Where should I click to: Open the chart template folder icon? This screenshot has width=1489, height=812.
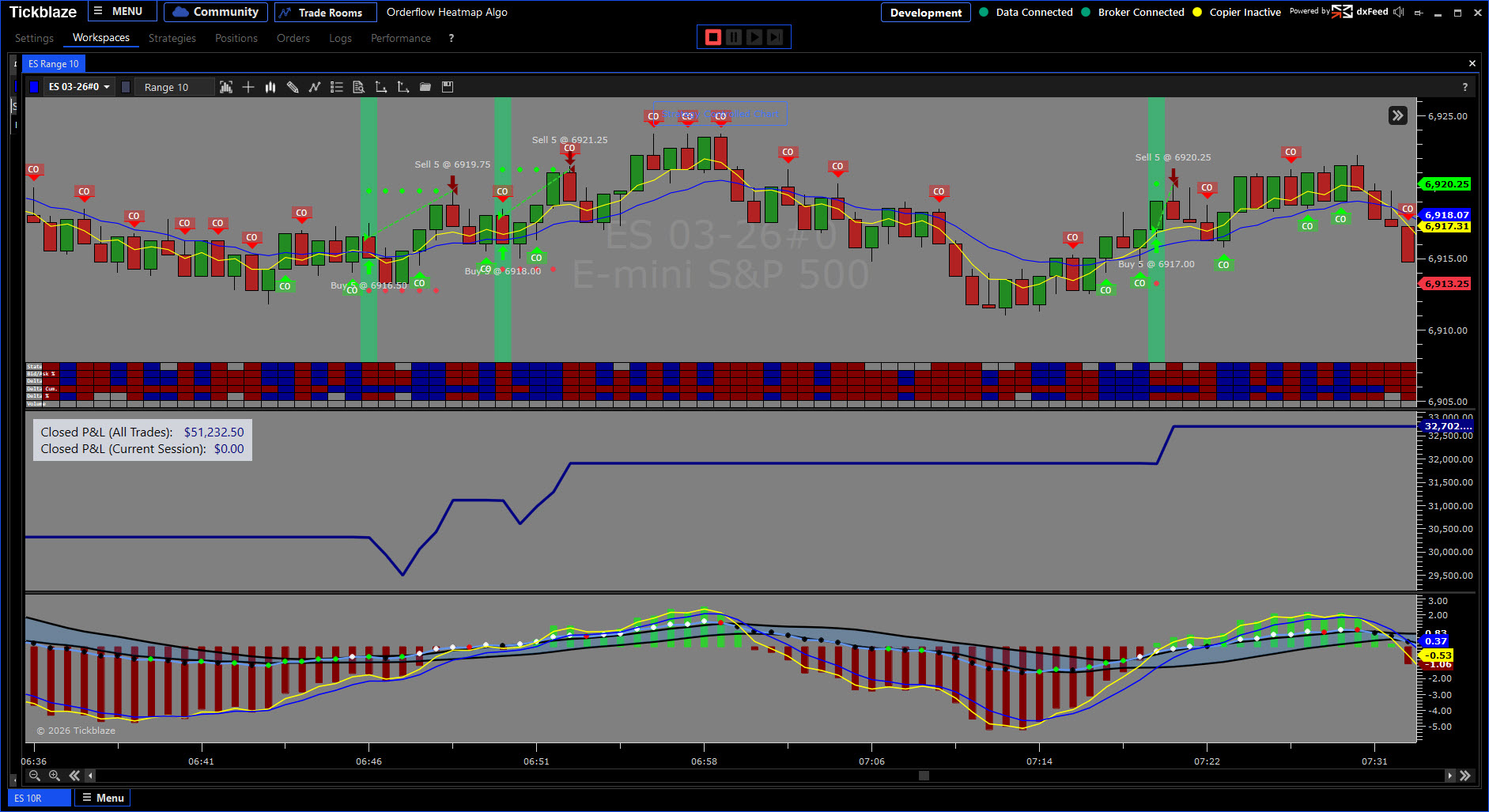[x=425, y=87]
